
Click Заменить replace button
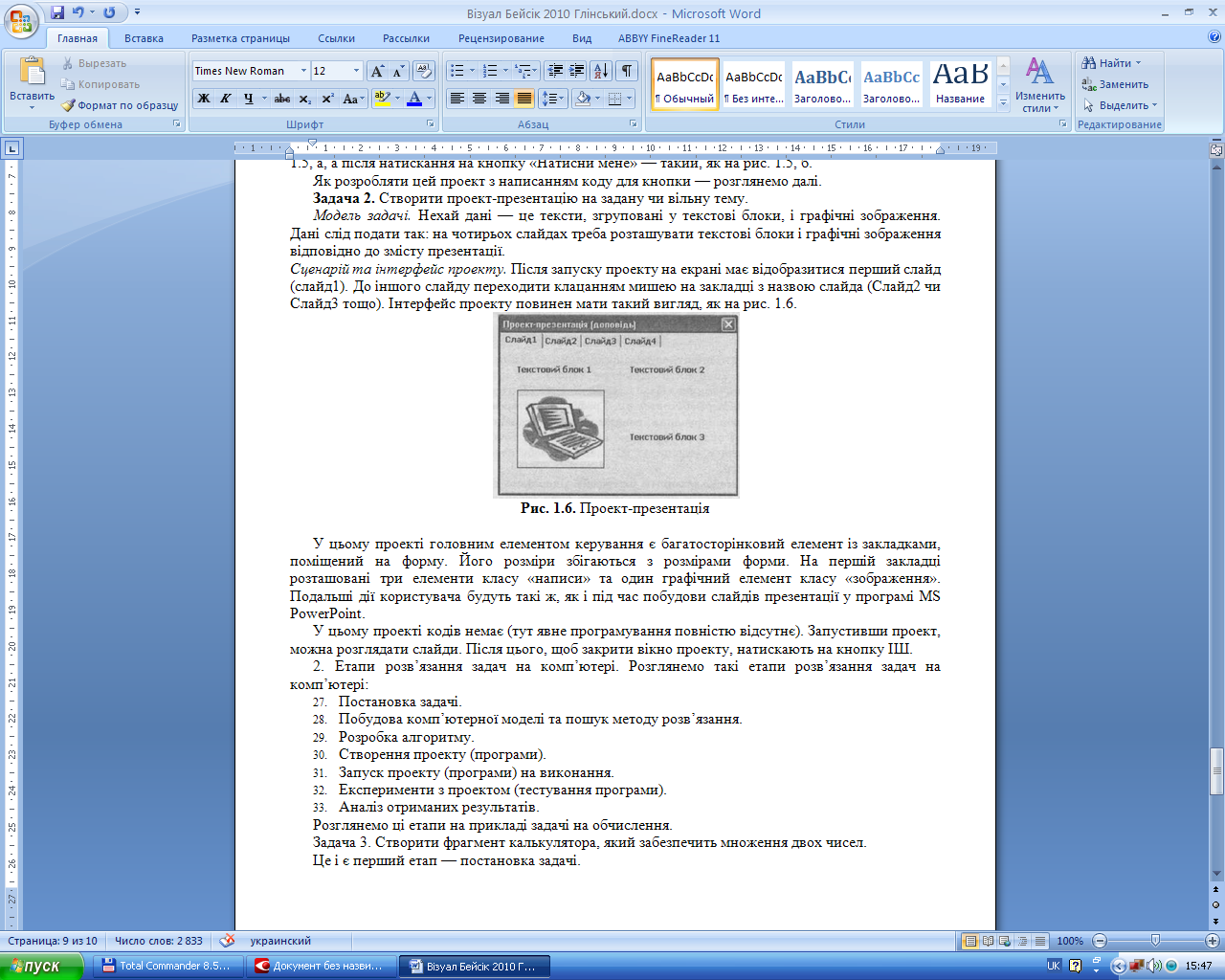click(1115, 84)
